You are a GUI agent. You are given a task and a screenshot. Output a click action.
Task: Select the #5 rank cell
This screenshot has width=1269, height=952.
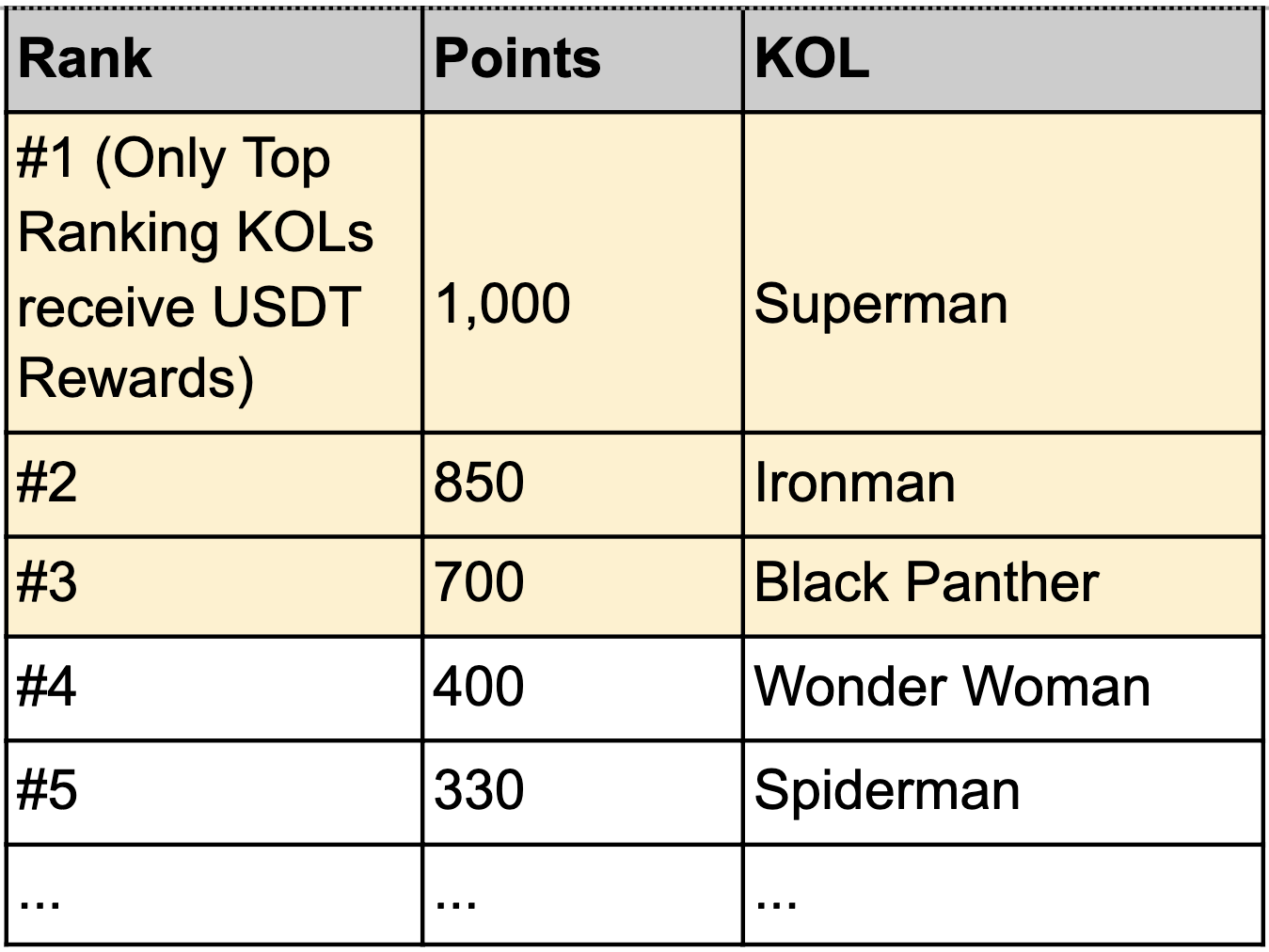(x=214, y=792)
